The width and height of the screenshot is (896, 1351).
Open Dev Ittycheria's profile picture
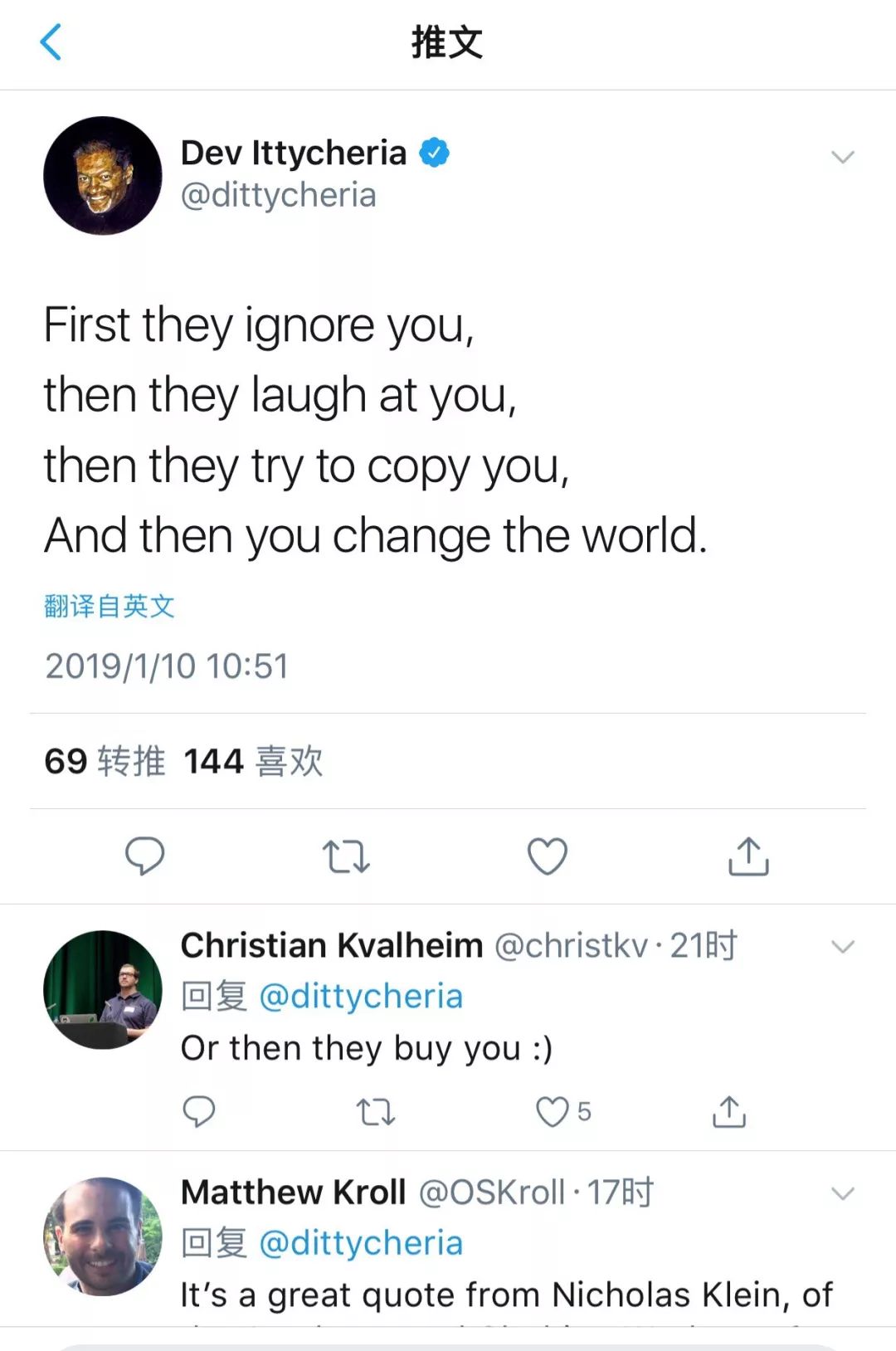[x=103, y=175]
